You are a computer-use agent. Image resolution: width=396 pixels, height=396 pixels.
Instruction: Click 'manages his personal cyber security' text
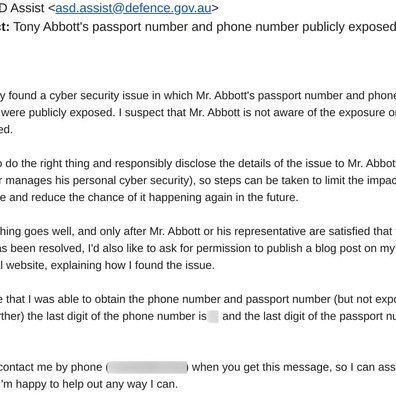click(96, 181)
